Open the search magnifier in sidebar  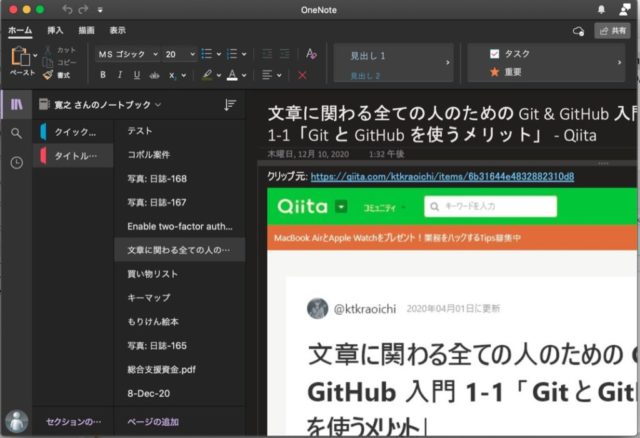(16, 133)
